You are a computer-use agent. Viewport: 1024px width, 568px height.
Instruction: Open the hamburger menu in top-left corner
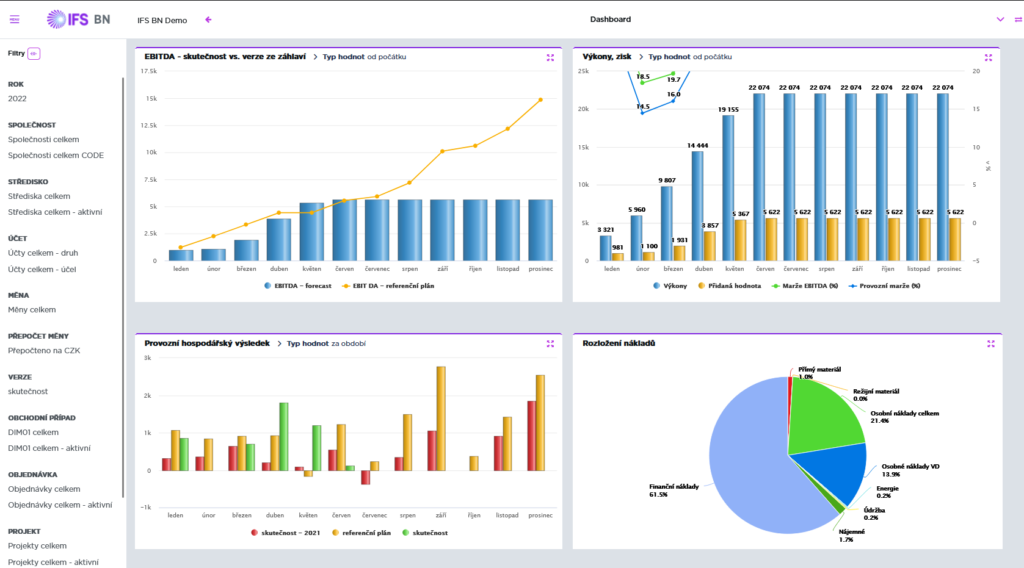click(14, 19)
